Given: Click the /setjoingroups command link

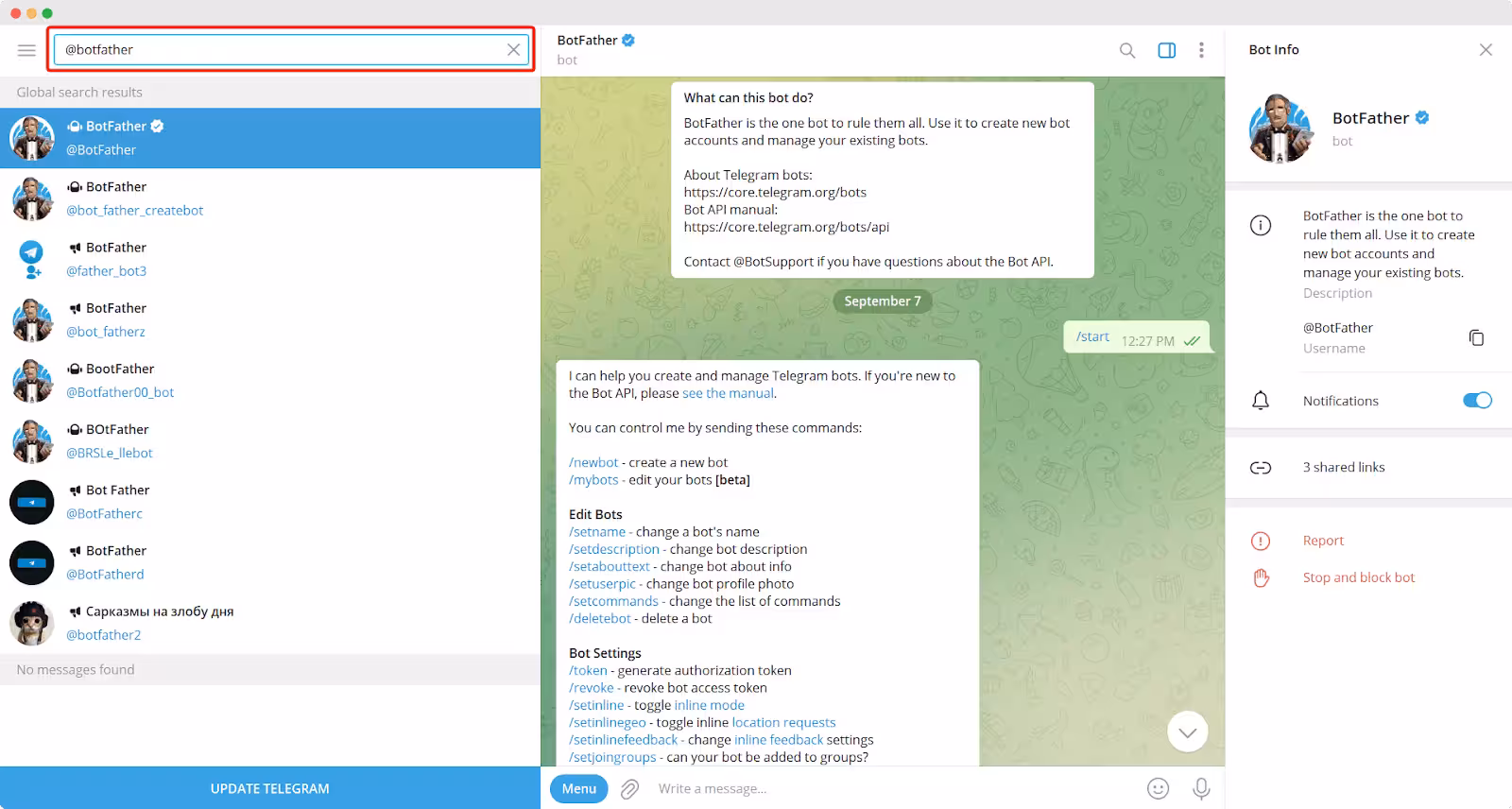Looking at the screenshot, I should tap(612, 757).
